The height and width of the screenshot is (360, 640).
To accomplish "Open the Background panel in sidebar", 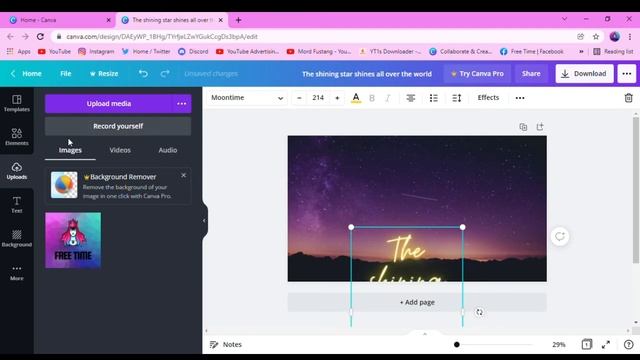I will pyautogui.click(x=17, y=238).
